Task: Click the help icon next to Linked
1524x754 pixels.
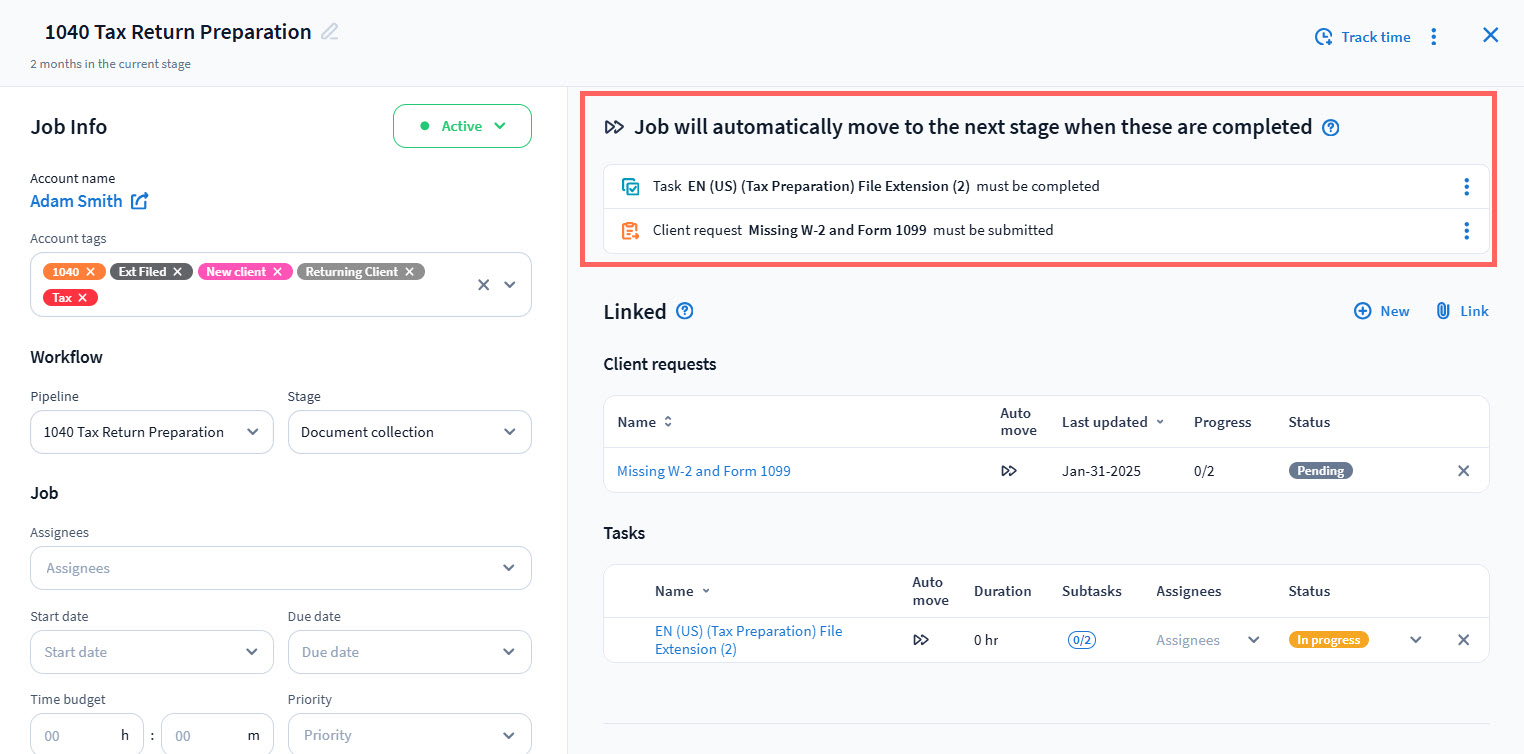Action: click(x=685, y=311)
